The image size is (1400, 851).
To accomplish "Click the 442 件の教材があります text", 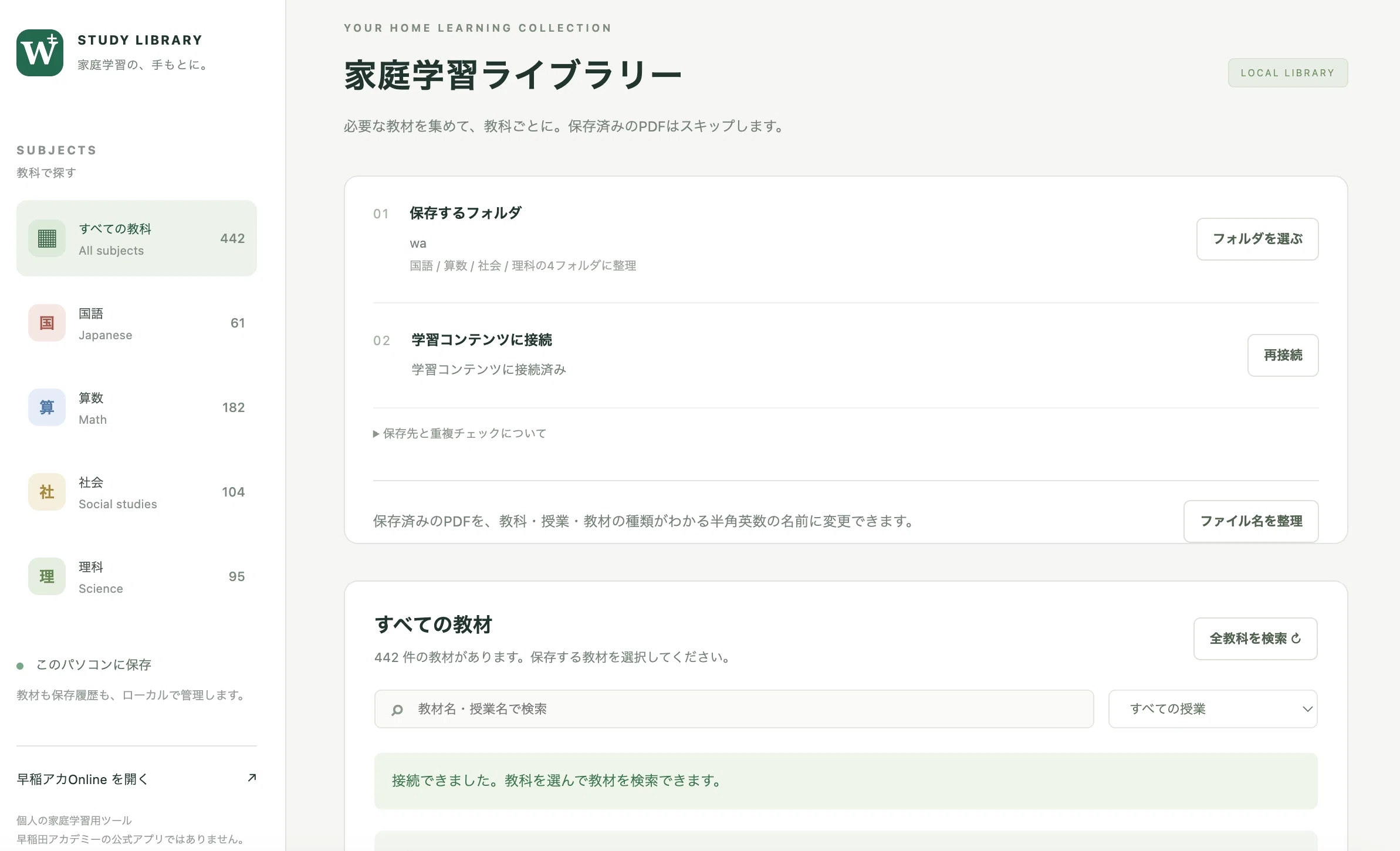I will [x=554, y=657].
